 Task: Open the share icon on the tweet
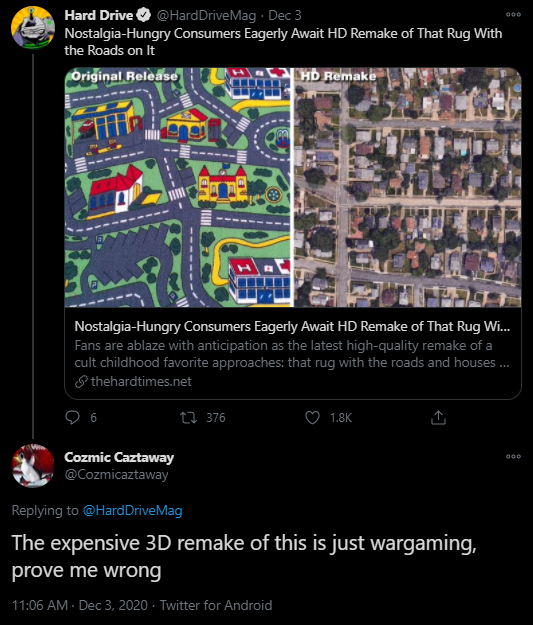[x=438, y=417]
